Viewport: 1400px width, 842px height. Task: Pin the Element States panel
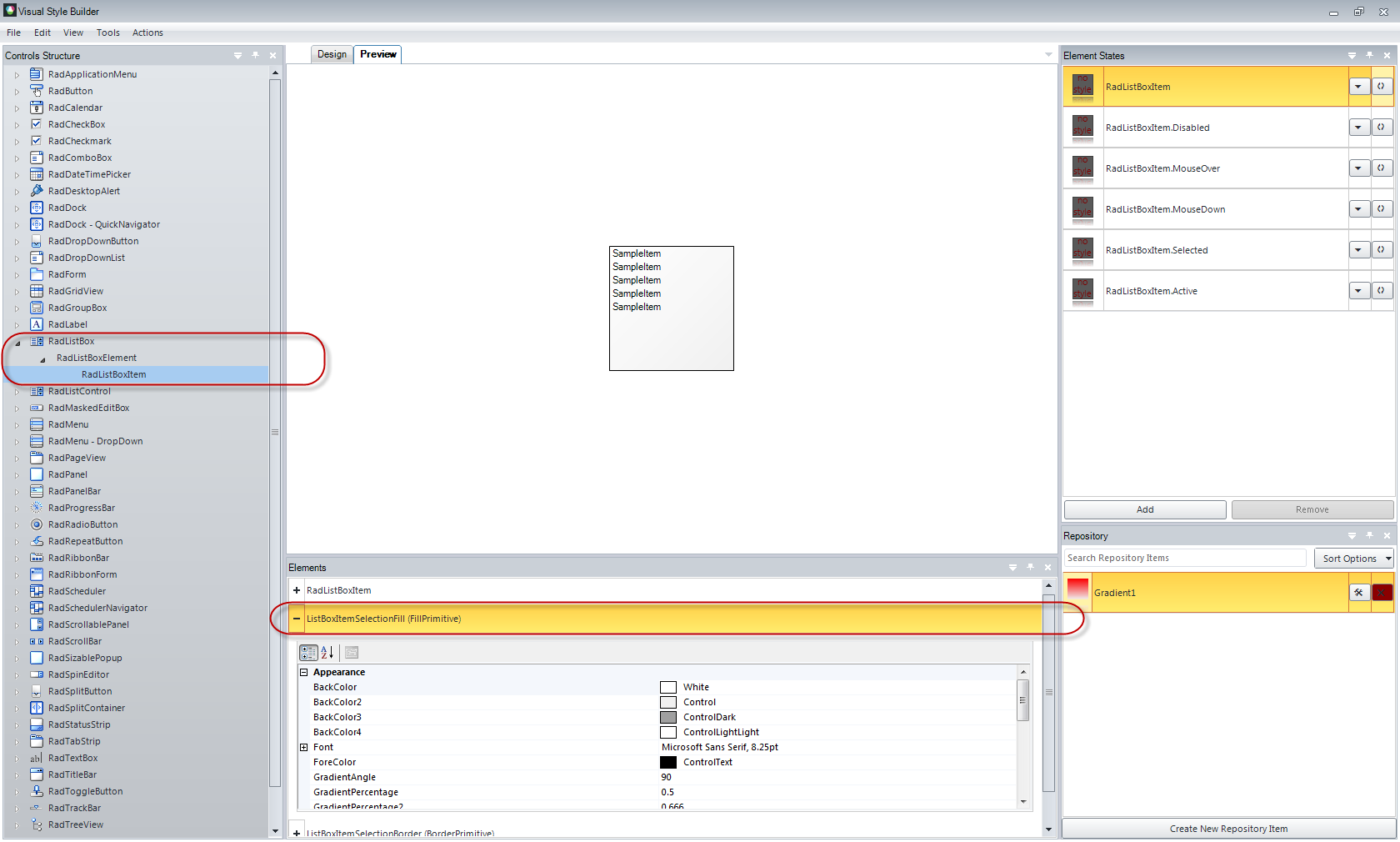click(x=1369, y=55)
